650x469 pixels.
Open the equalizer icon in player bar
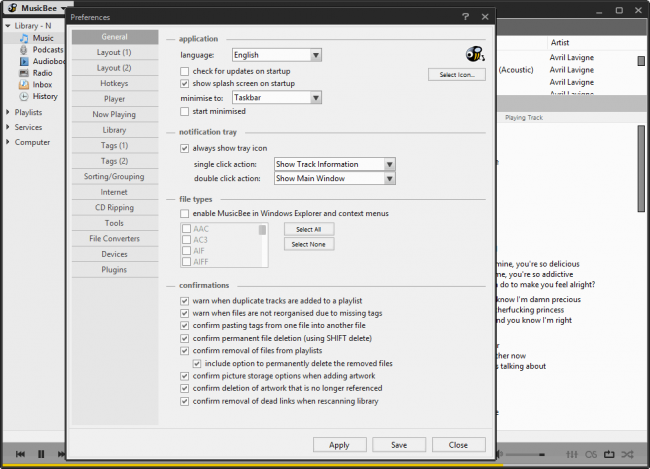572,454
